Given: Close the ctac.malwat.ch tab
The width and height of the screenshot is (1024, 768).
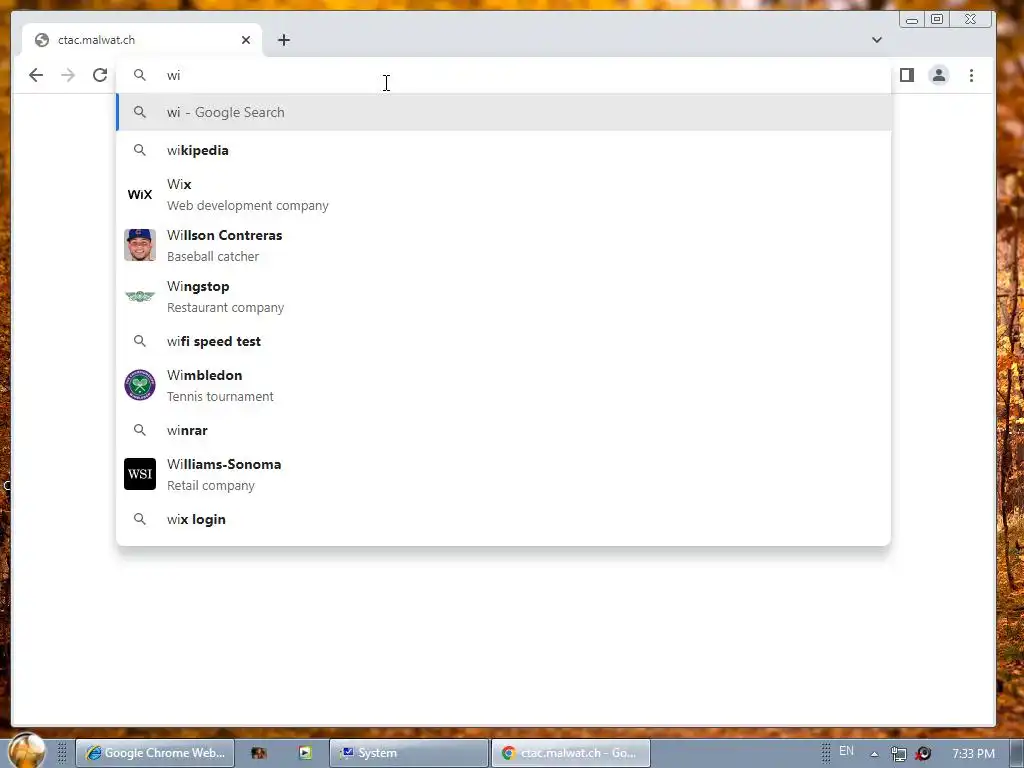Looking at the screenshot, I should [x=246, y=40].
